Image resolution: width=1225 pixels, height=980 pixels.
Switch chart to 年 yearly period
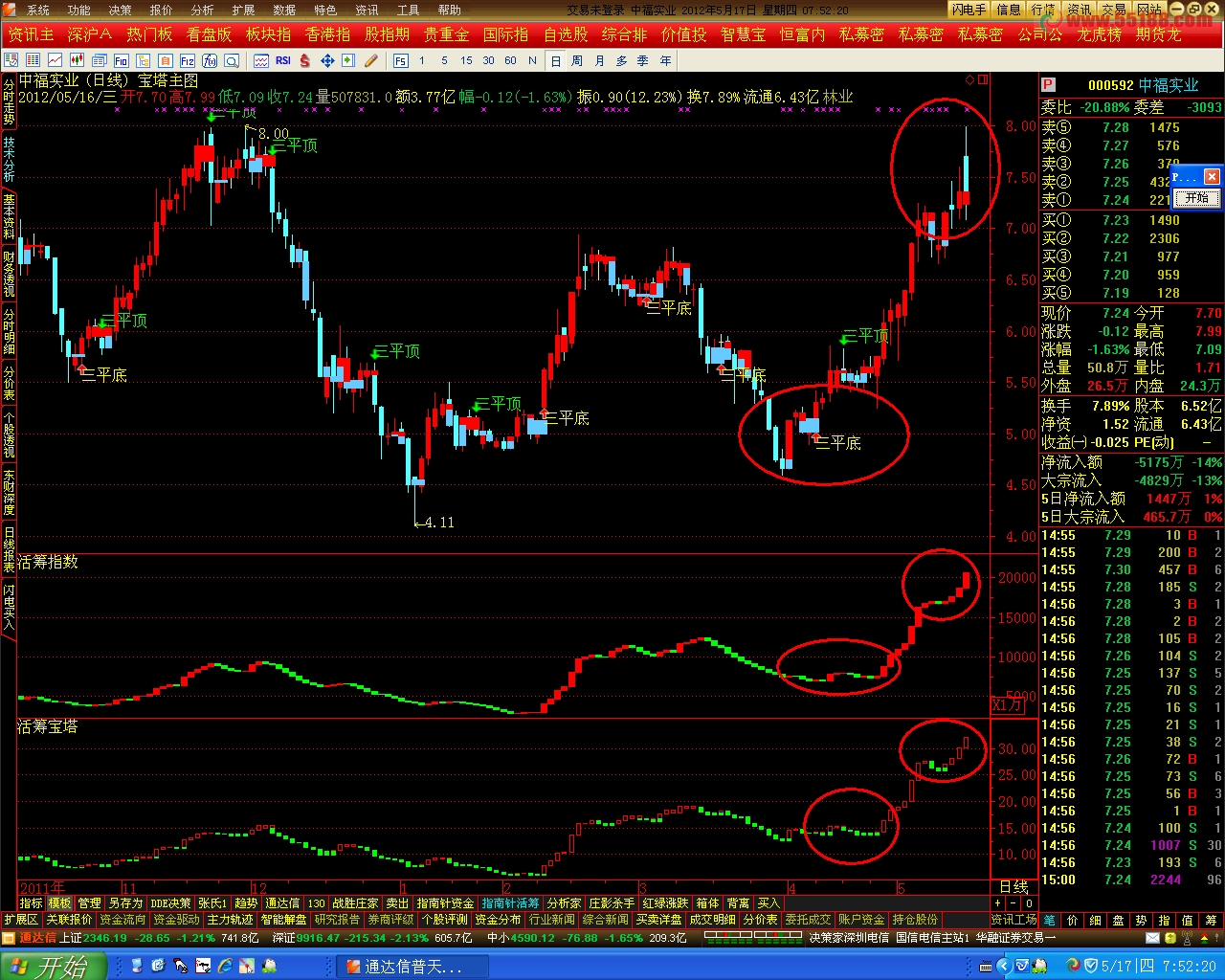pyautogui.click(x=666, y=60)
